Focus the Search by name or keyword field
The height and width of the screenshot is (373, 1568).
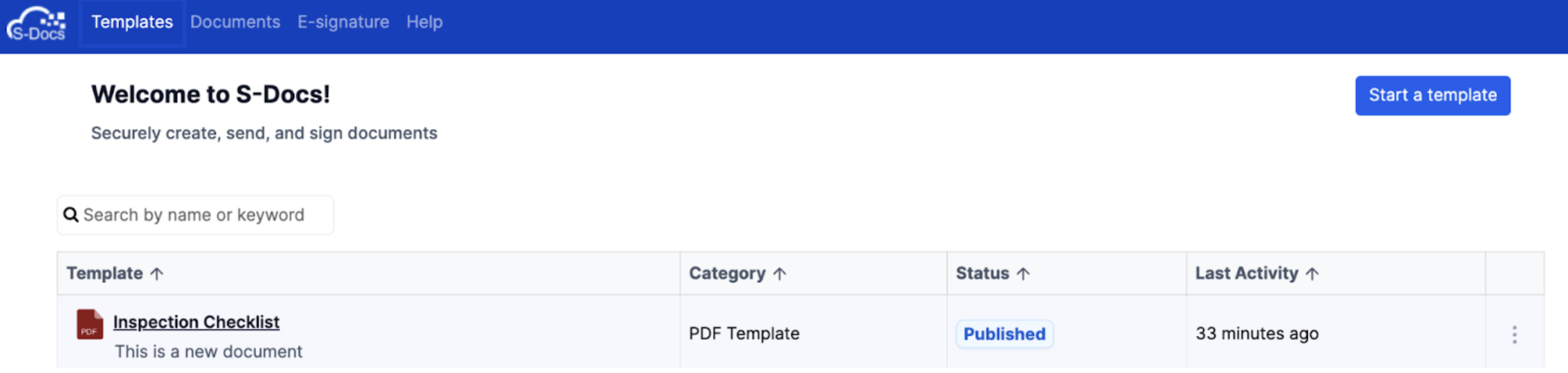(196, 215)
